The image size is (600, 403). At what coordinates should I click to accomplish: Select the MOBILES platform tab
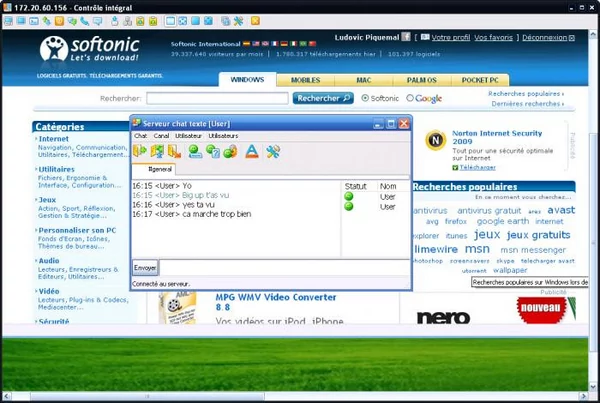click(305, 80)
